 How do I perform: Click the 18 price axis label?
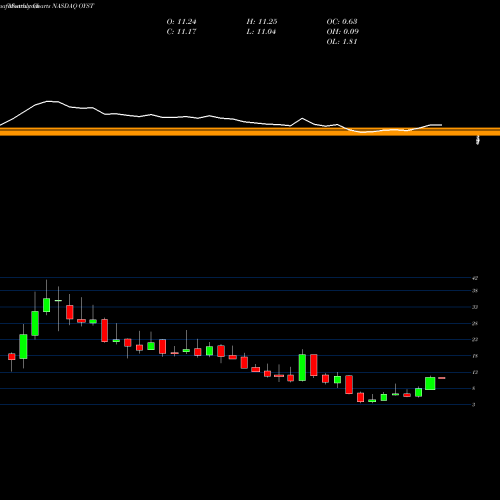tap(475, 356)
